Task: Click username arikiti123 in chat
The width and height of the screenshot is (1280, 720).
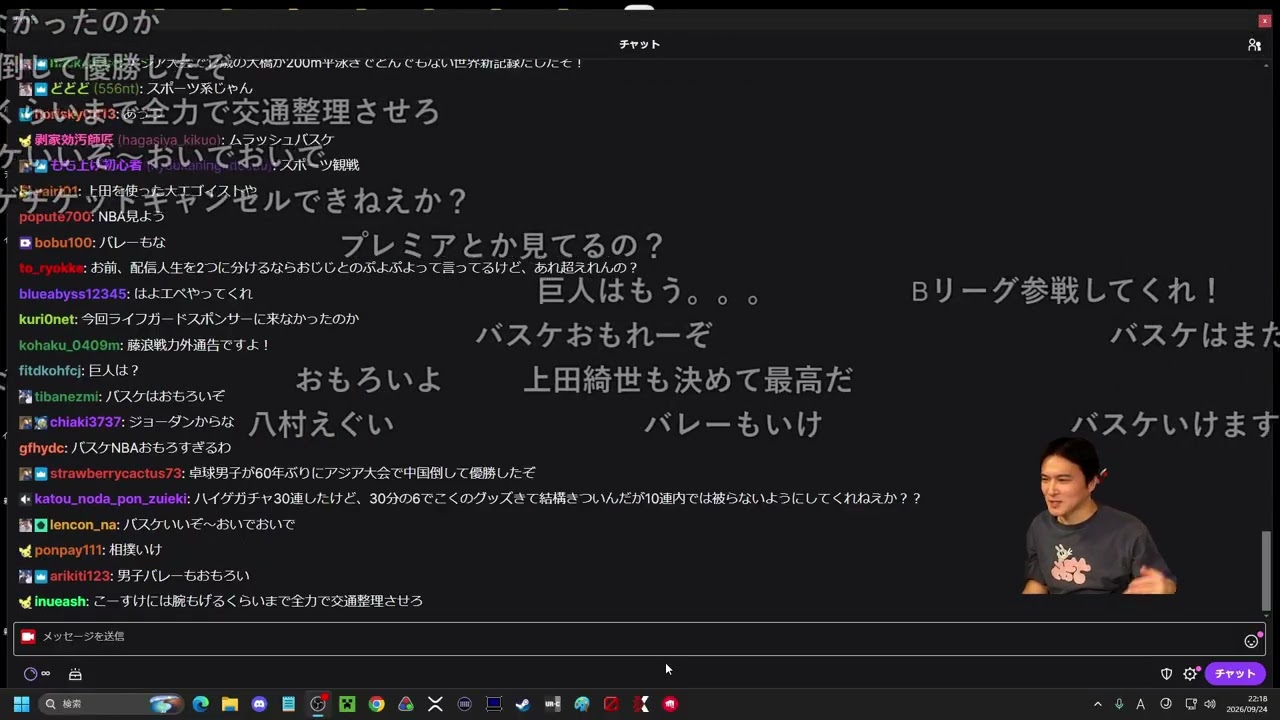Action: click(80, 576)
